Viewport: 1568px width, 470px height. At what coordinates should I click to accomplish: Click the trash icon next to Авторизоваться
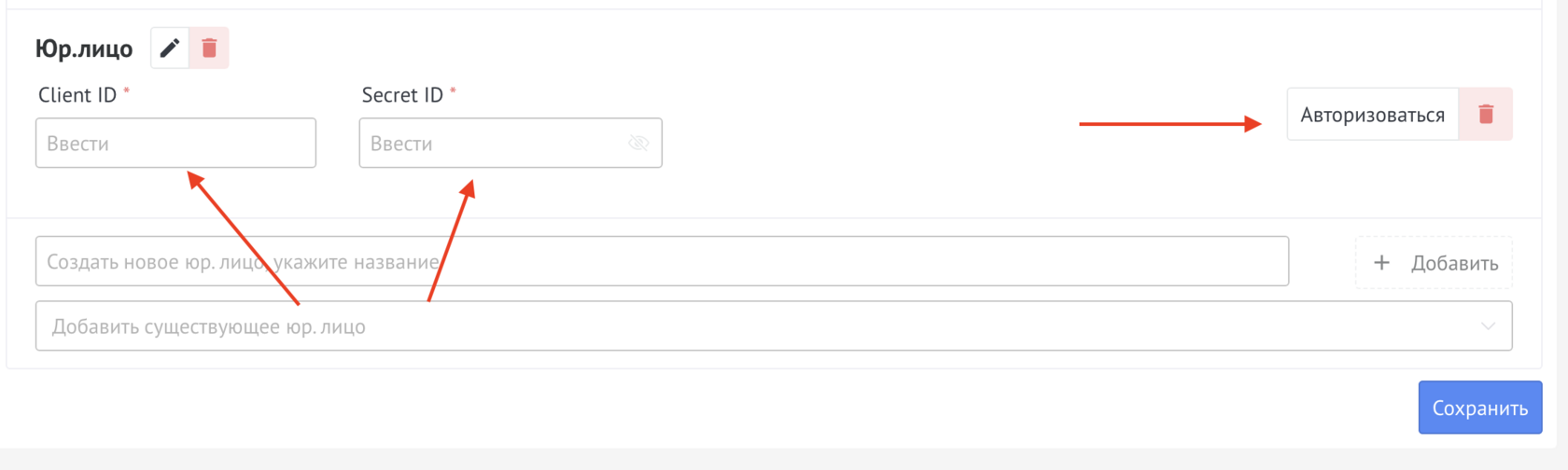pyautogui.click(x=1486, y=115)
